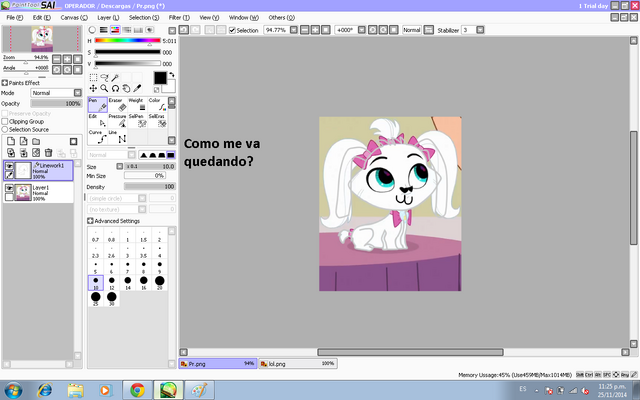Hide the Linework1 layer

pyautogui.click(x=9, y=166)
